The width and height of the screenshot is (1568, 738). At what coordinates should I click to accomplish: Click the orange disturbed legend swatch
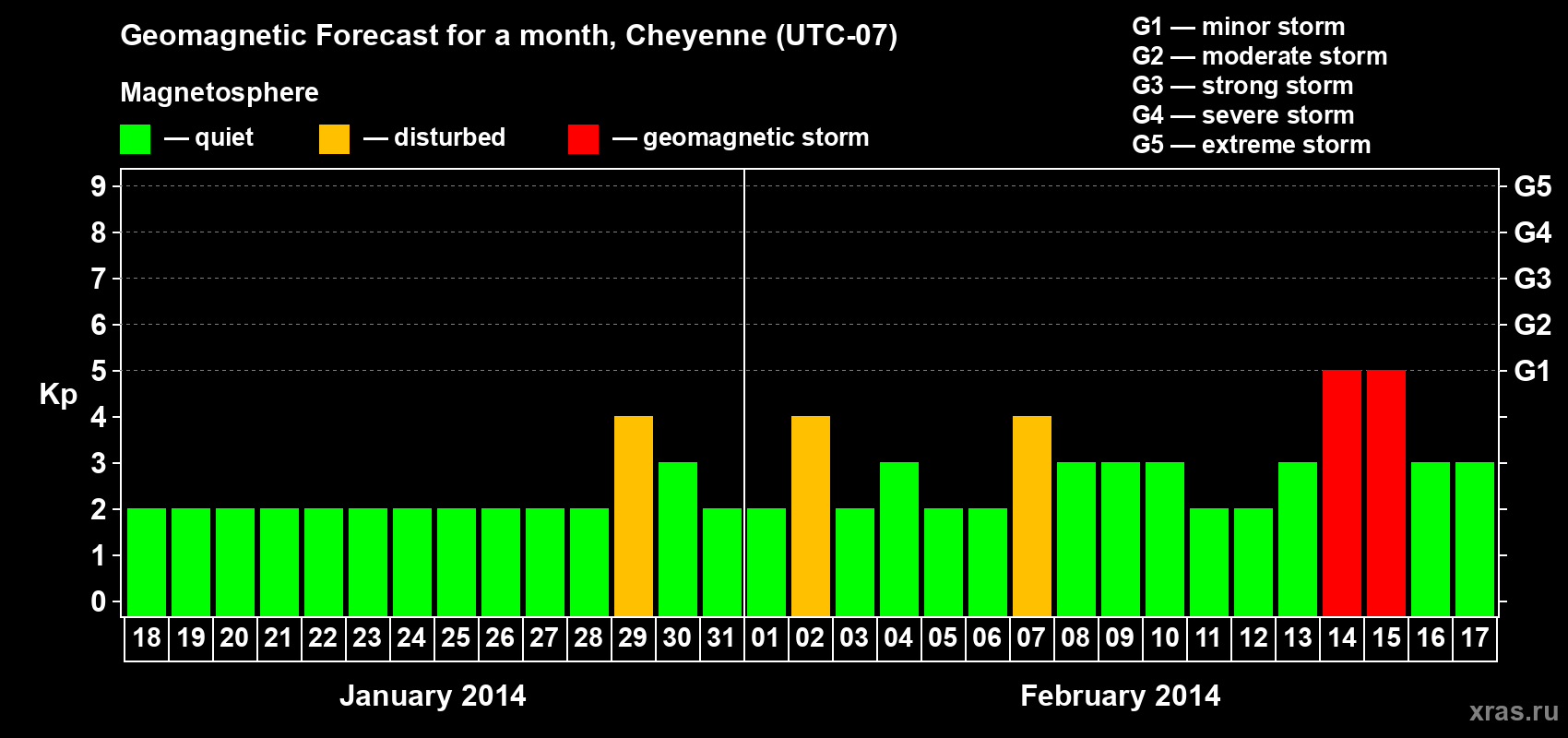point(334,139)
